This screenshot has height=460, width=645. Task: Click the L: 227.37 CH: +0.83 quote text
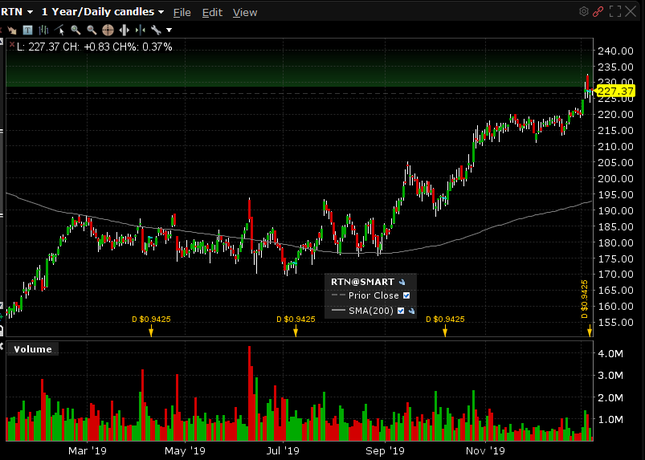[x=95, y=47]
